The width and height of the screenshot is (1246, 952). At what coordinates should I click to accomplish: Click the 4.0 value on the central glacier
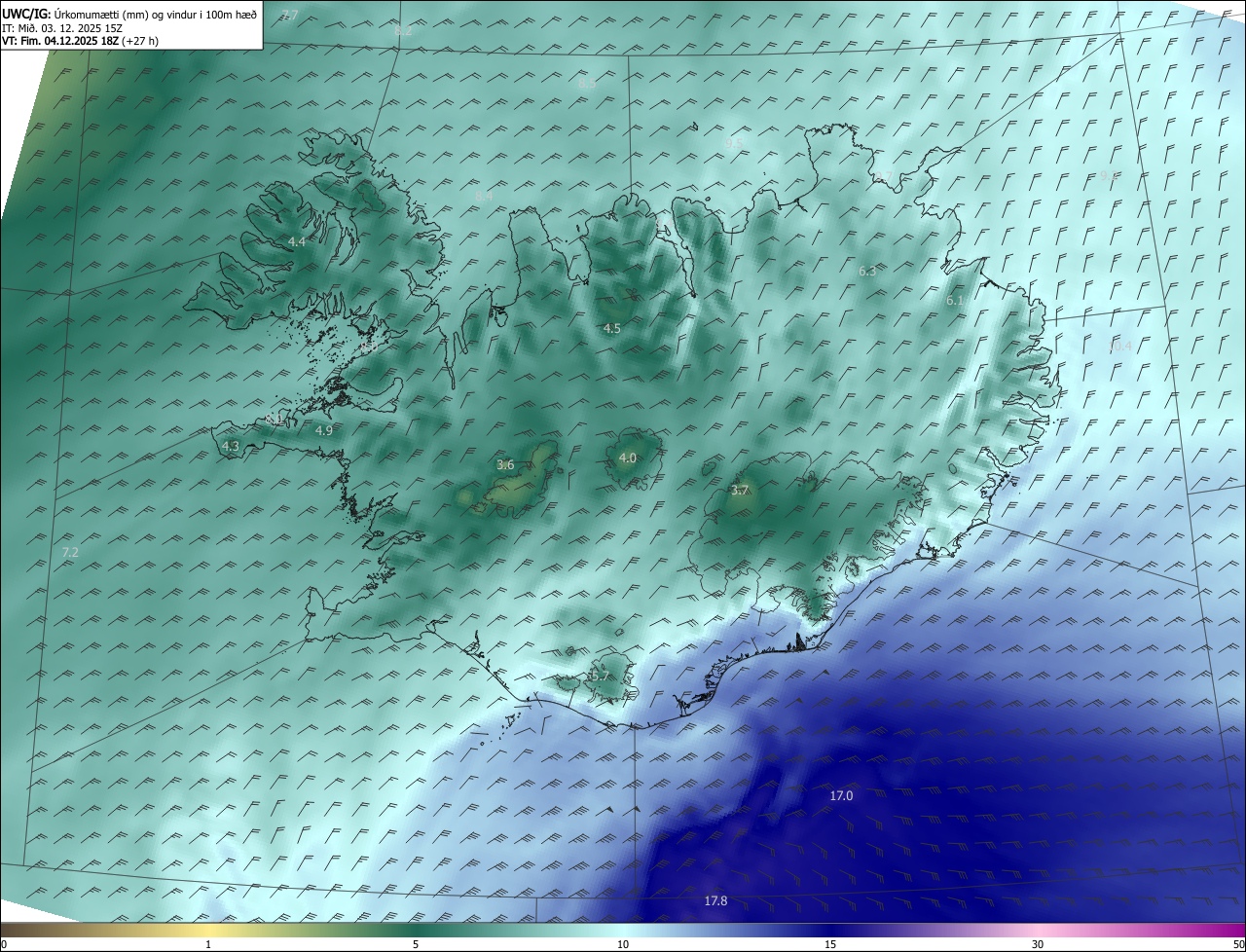(628, 458)
